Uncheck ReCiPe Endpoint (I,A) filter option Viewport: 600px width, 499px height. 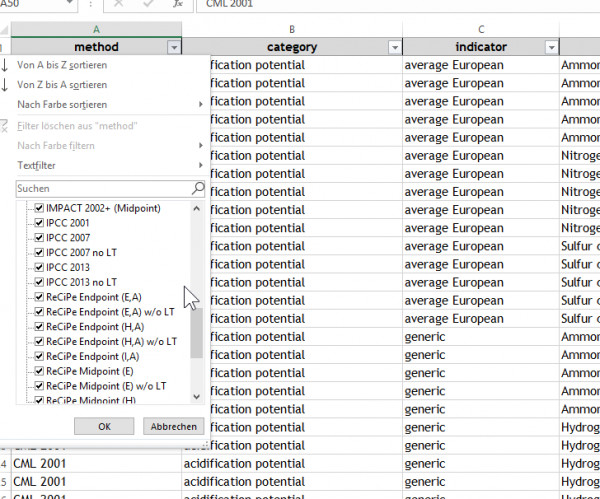tap(39, 356)
